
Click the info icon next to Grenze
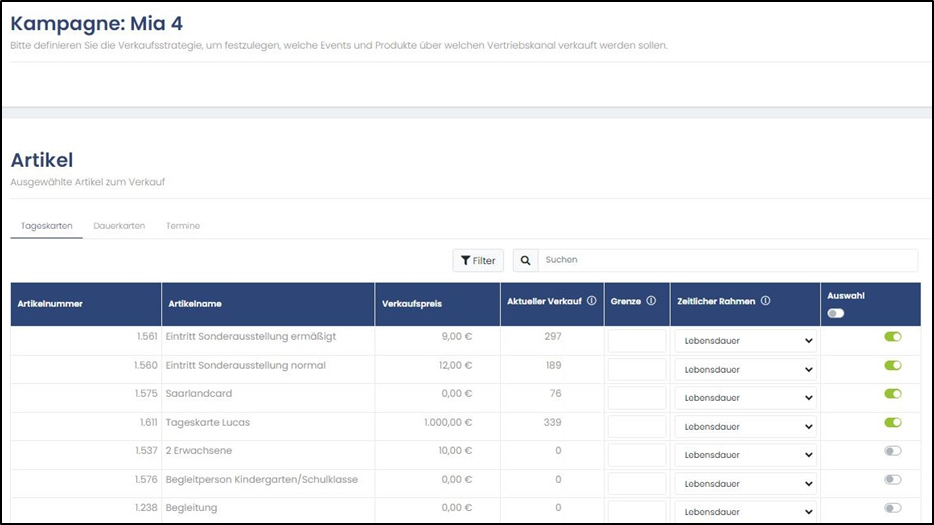click(651, 301)
